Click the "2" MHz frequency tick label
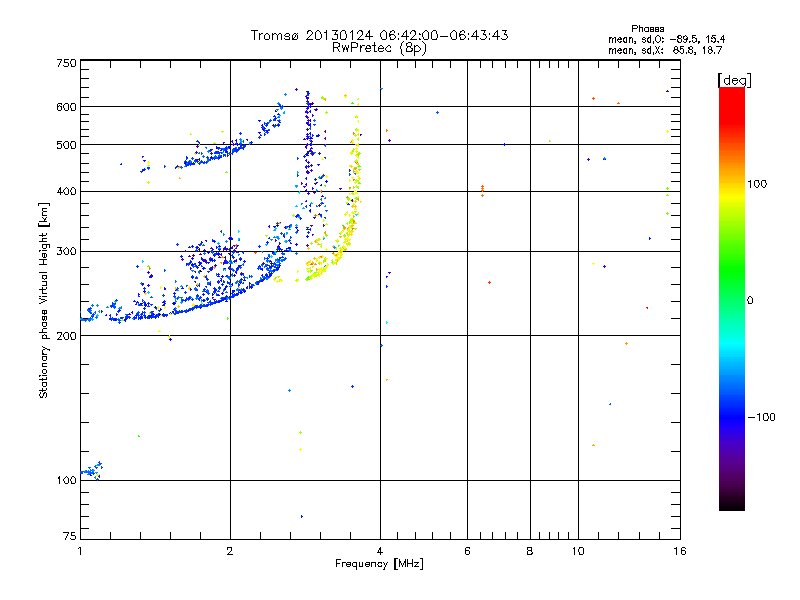The image size is (800, 600). 230,551
